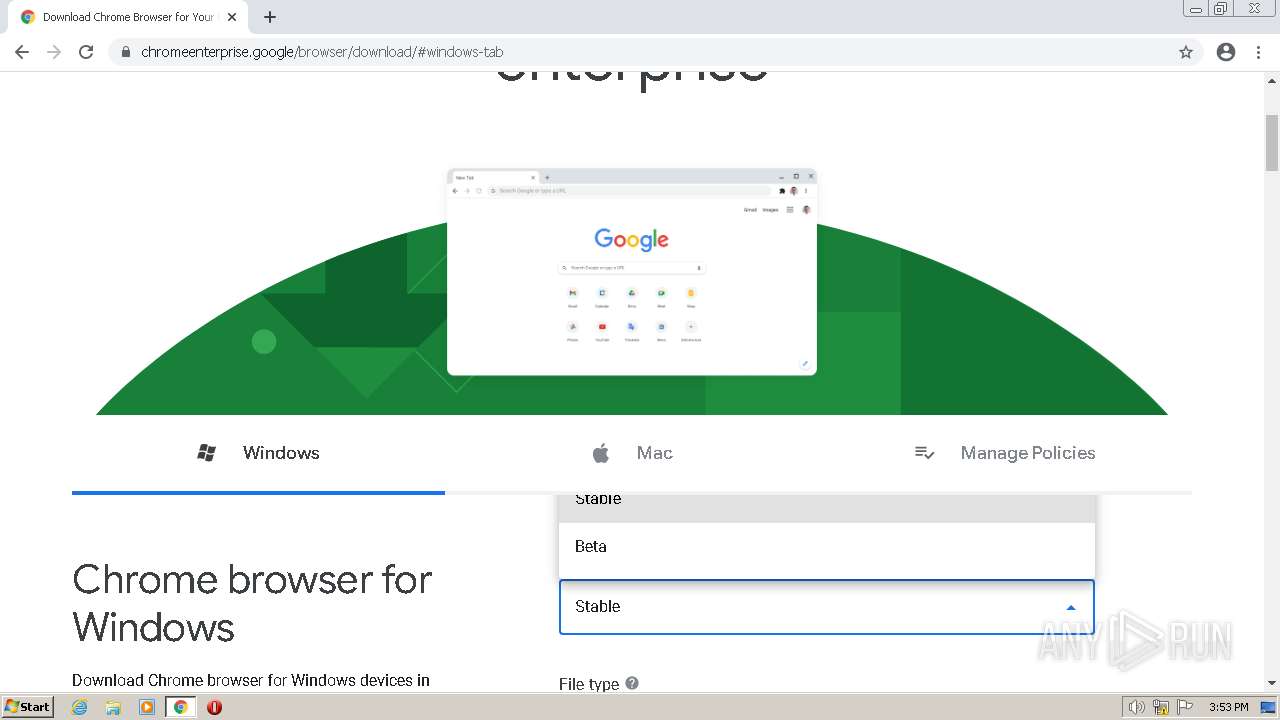Collapse the Stable channel dropdown
Image resolution: width=1280 pixels, height=720 pixels.
click(827, 607)
